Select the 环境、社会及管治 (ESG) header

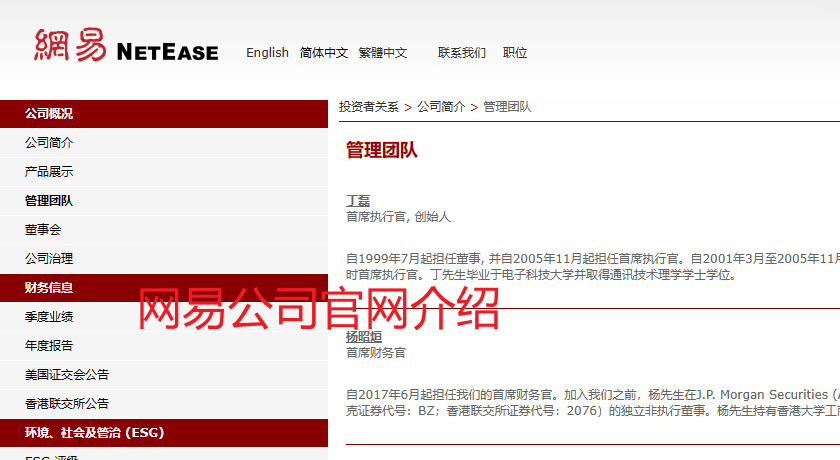(164, 433)
